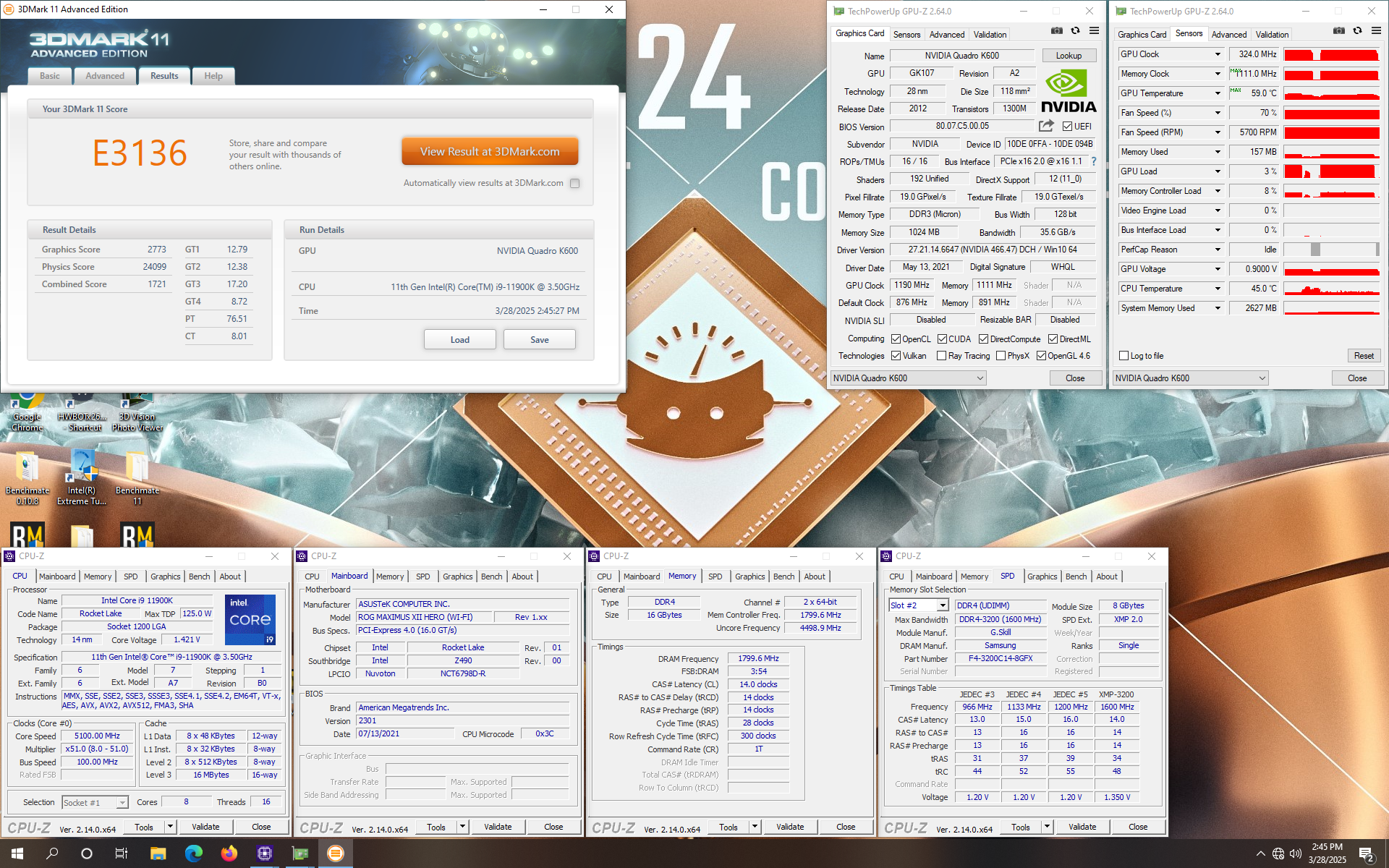Open the hamburger menu in the GPU-Z Sensors window
The width and height of the screenshot is (1389, 868).
pos(1376,30)
